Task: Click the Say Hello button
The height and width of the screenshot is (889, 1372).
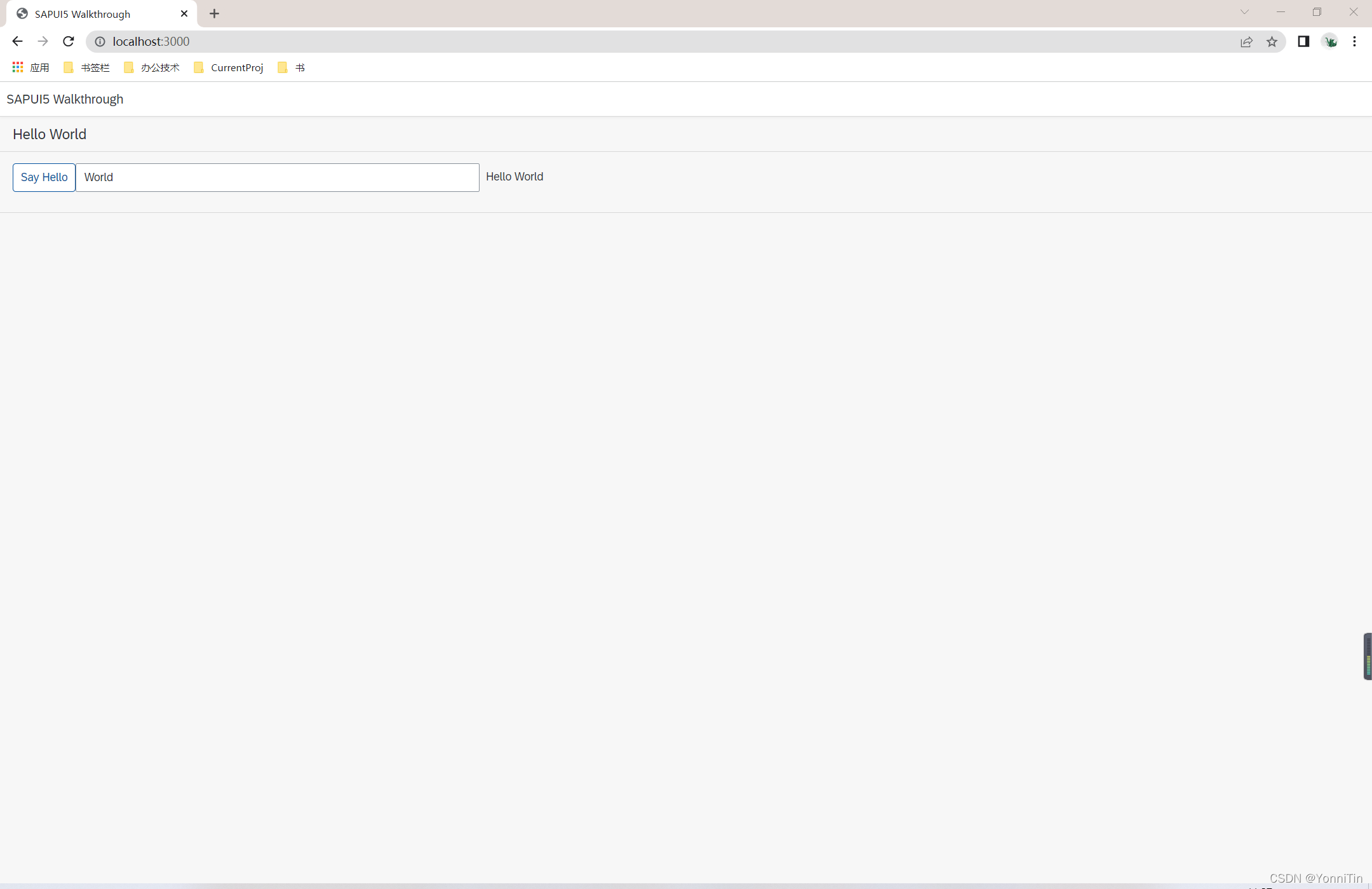Action: (x=43, y=177)
